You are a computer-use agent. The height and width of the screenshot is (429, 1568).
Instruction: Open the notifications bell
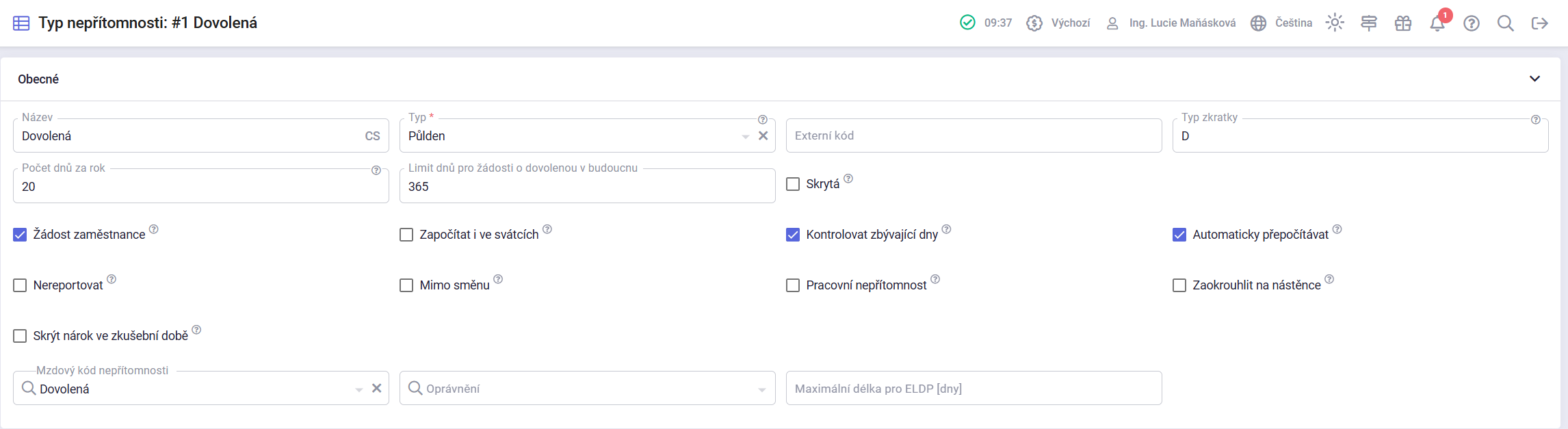coord(1437,23)
